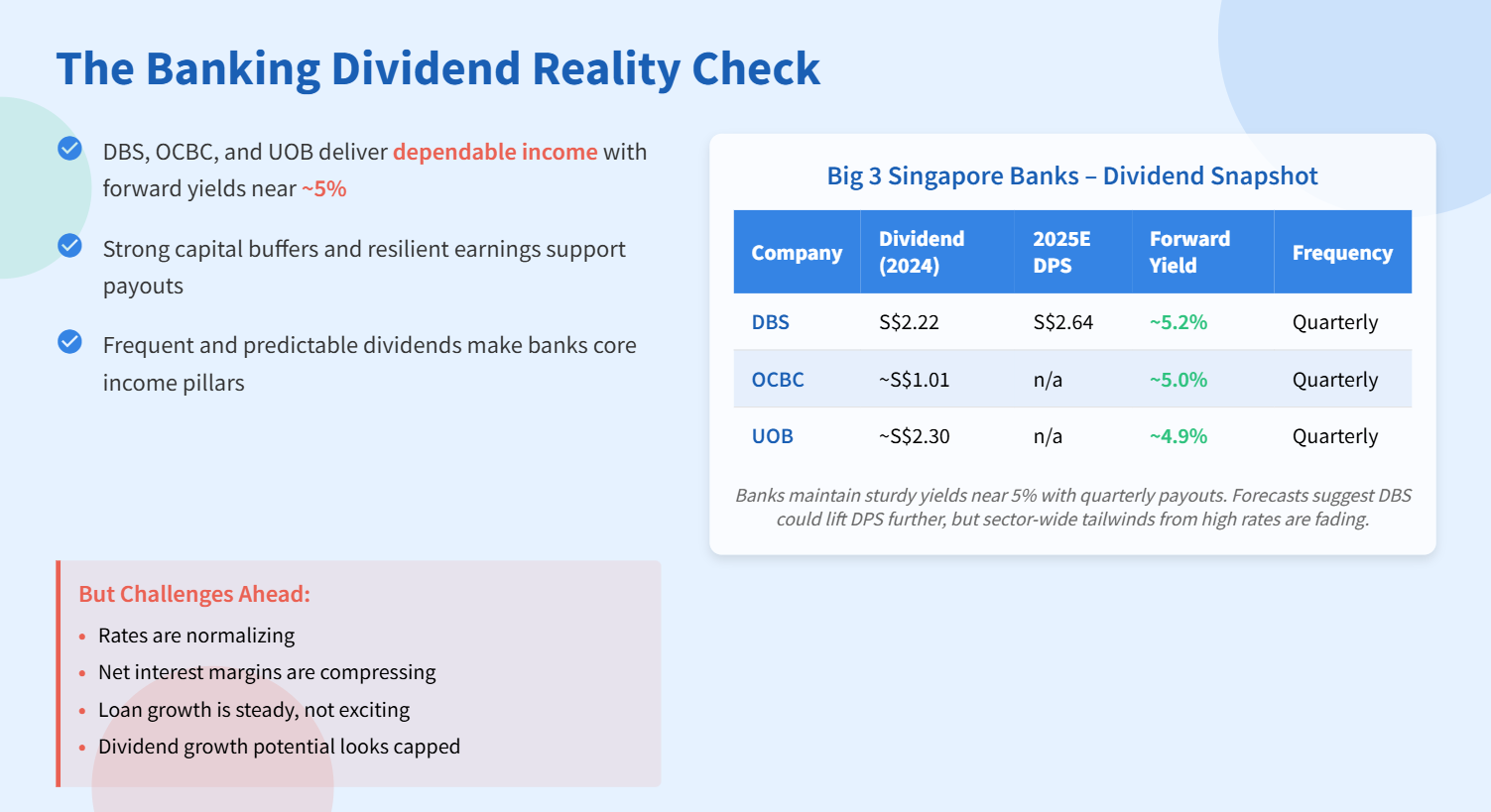1491x812 pixels.
Task: Click the slide title The Banking Dividend Reality Check
Action: point(438,68)
